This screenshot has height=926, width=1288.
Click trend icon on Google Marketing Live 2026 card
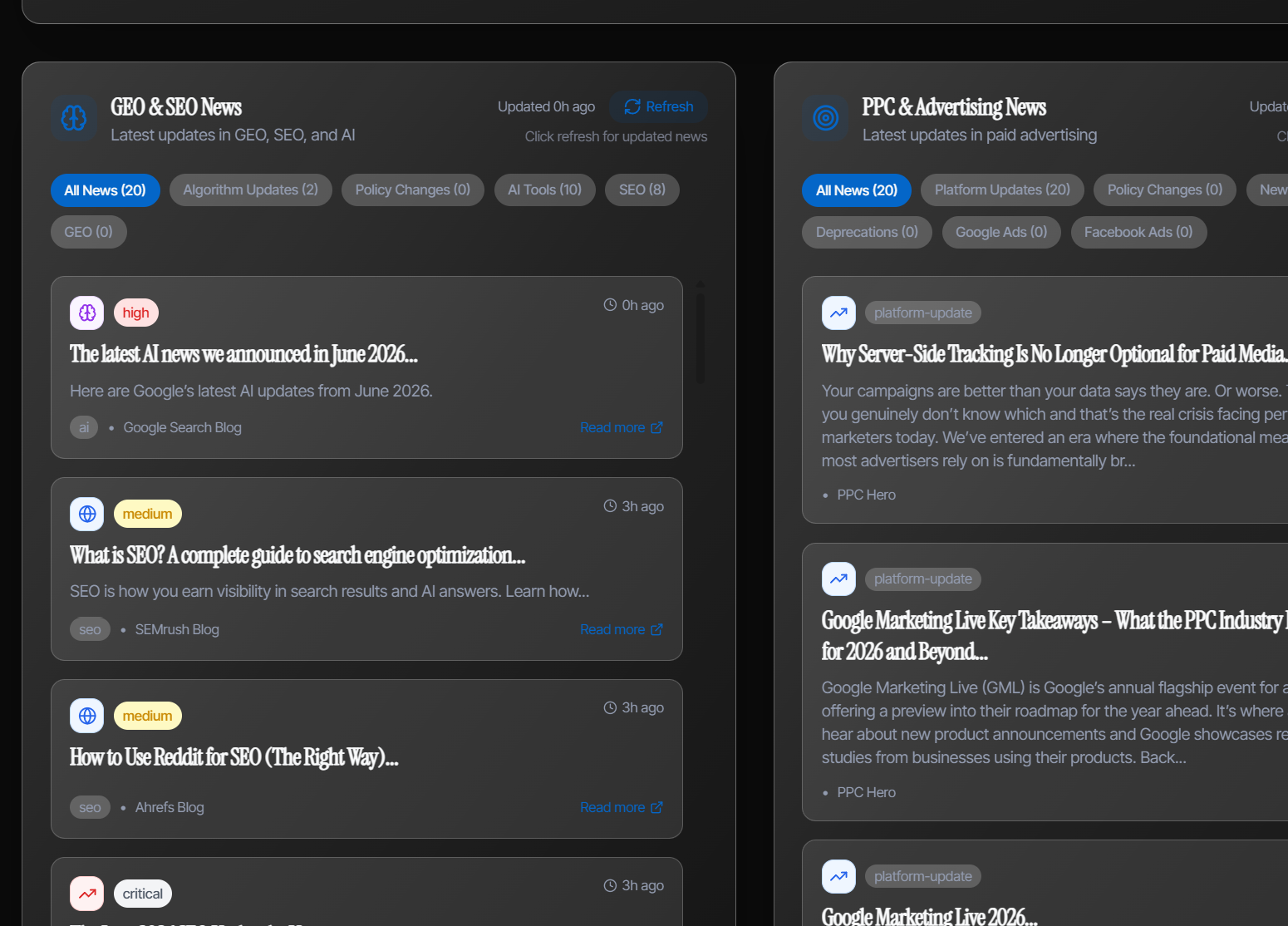click(x=838, y=876)
